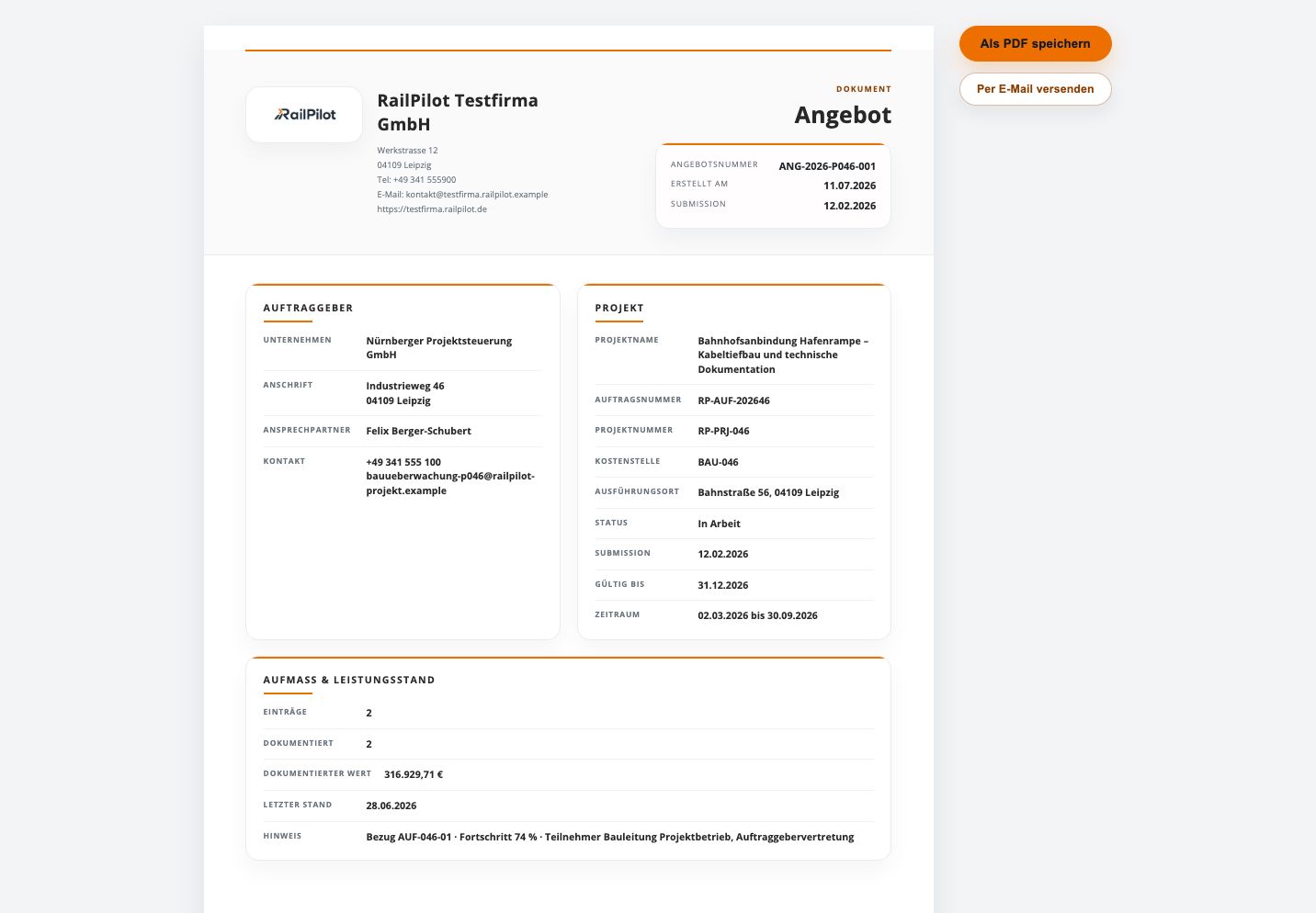Click the status value 'In Arbeit'
The image size is (1316, 913).
pyautogui.click(x=719, y=524)
